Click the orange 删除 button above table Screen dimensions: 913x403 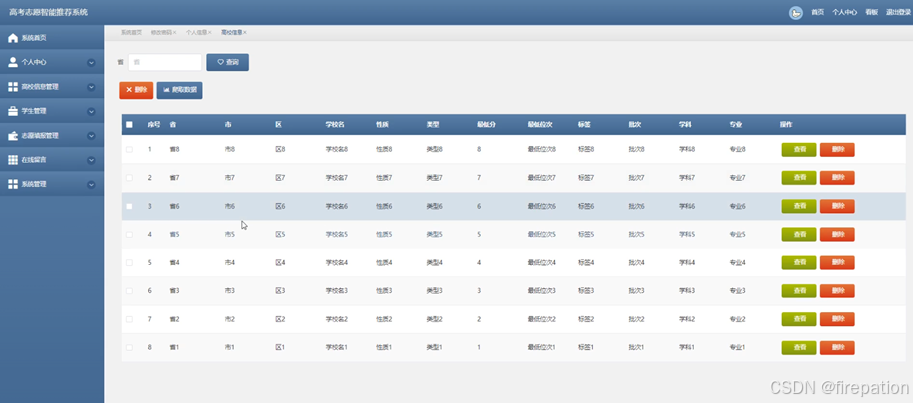pos(136,90)
